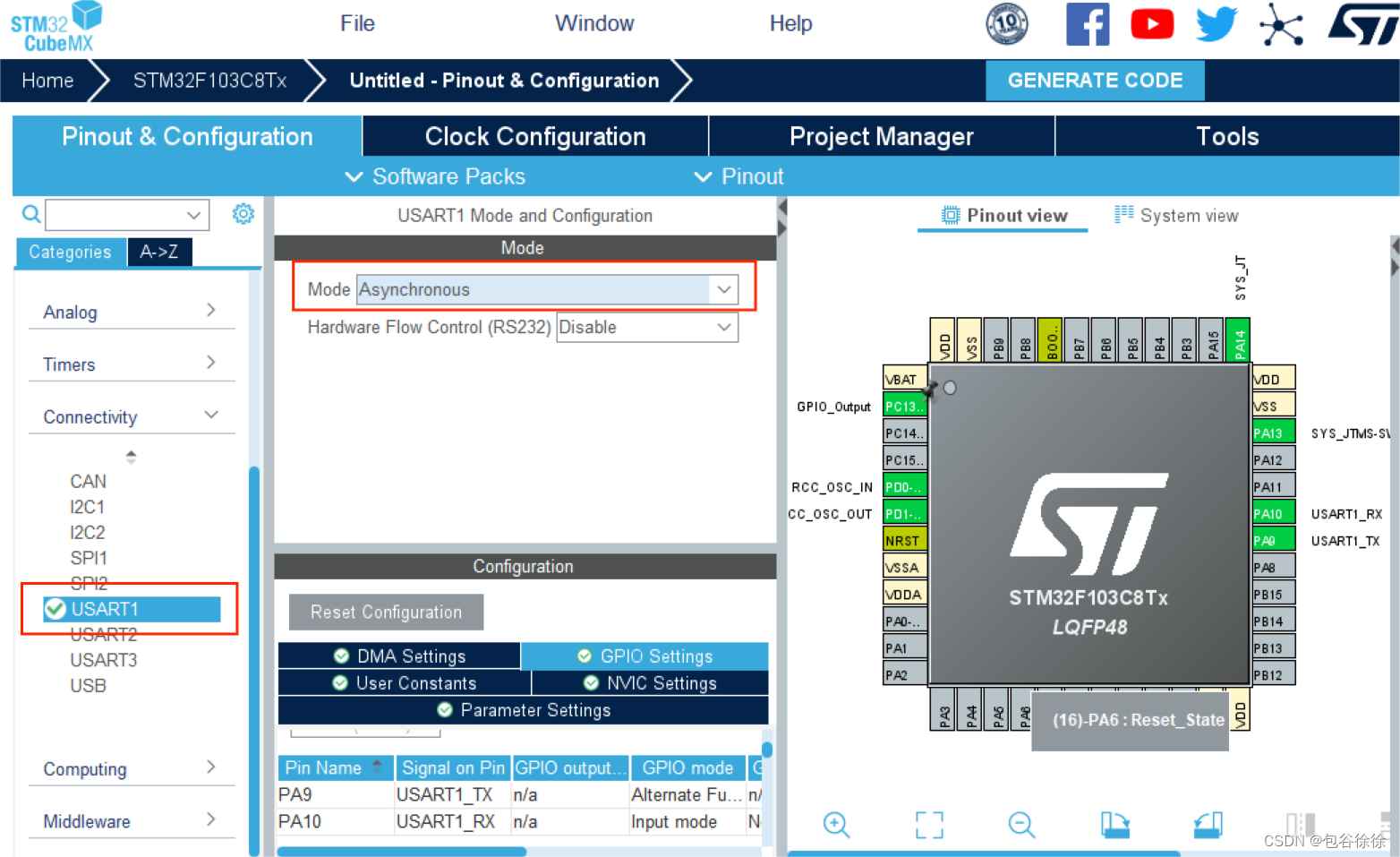
Task: Click the PD0 RCC_OSC_IN pin
Action: point(904,486)
